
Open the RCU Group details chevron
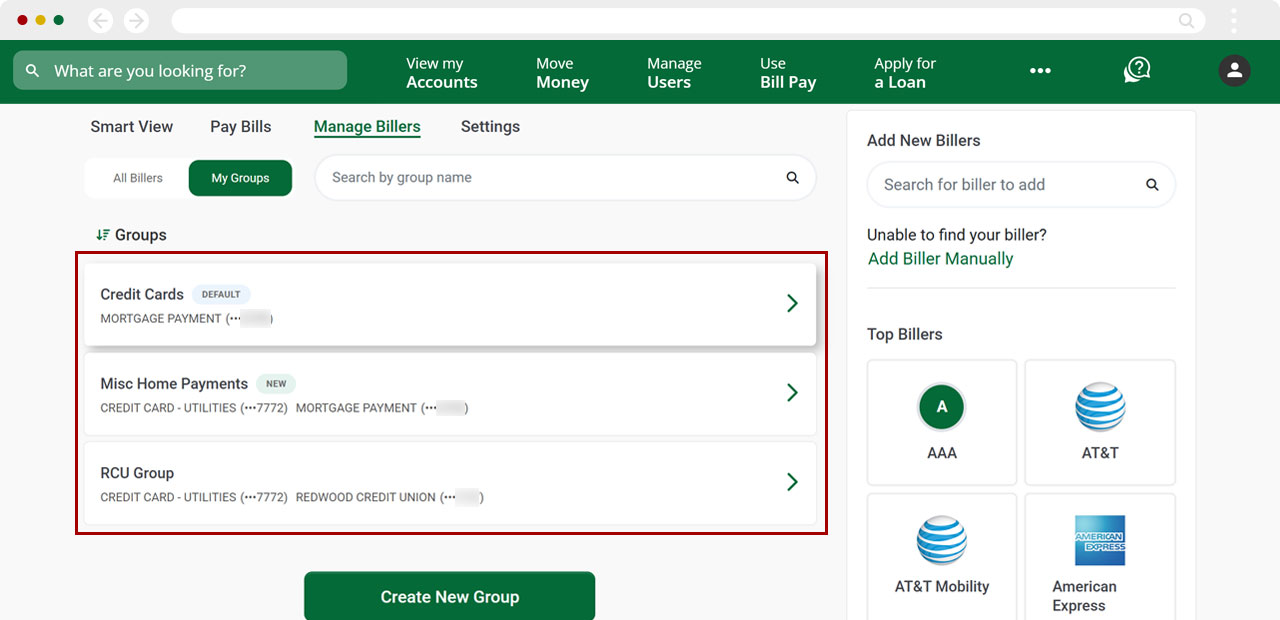coord(792,482)
